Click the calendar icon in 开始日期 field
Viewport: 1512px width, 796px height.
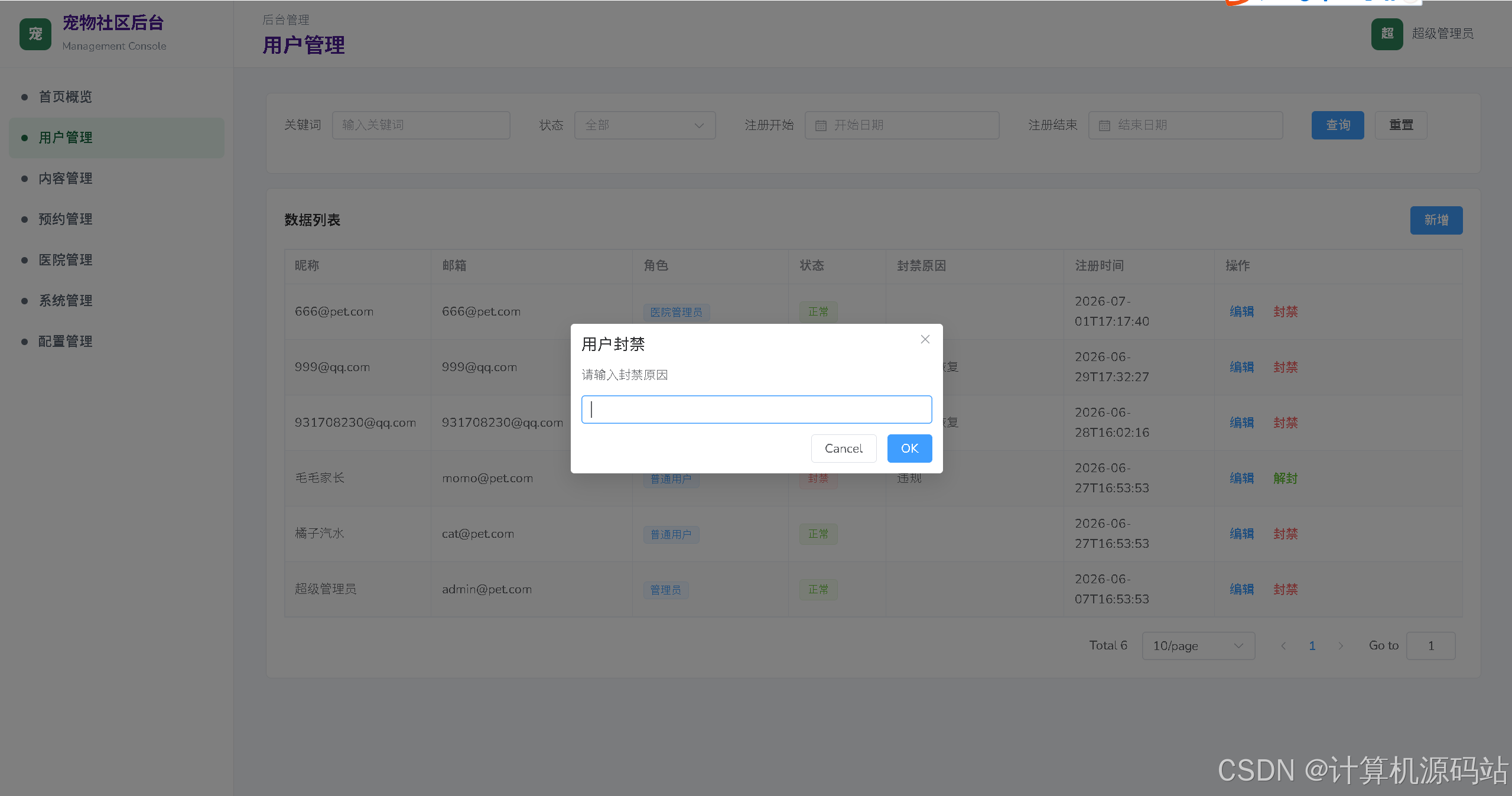tap(821, 125)
